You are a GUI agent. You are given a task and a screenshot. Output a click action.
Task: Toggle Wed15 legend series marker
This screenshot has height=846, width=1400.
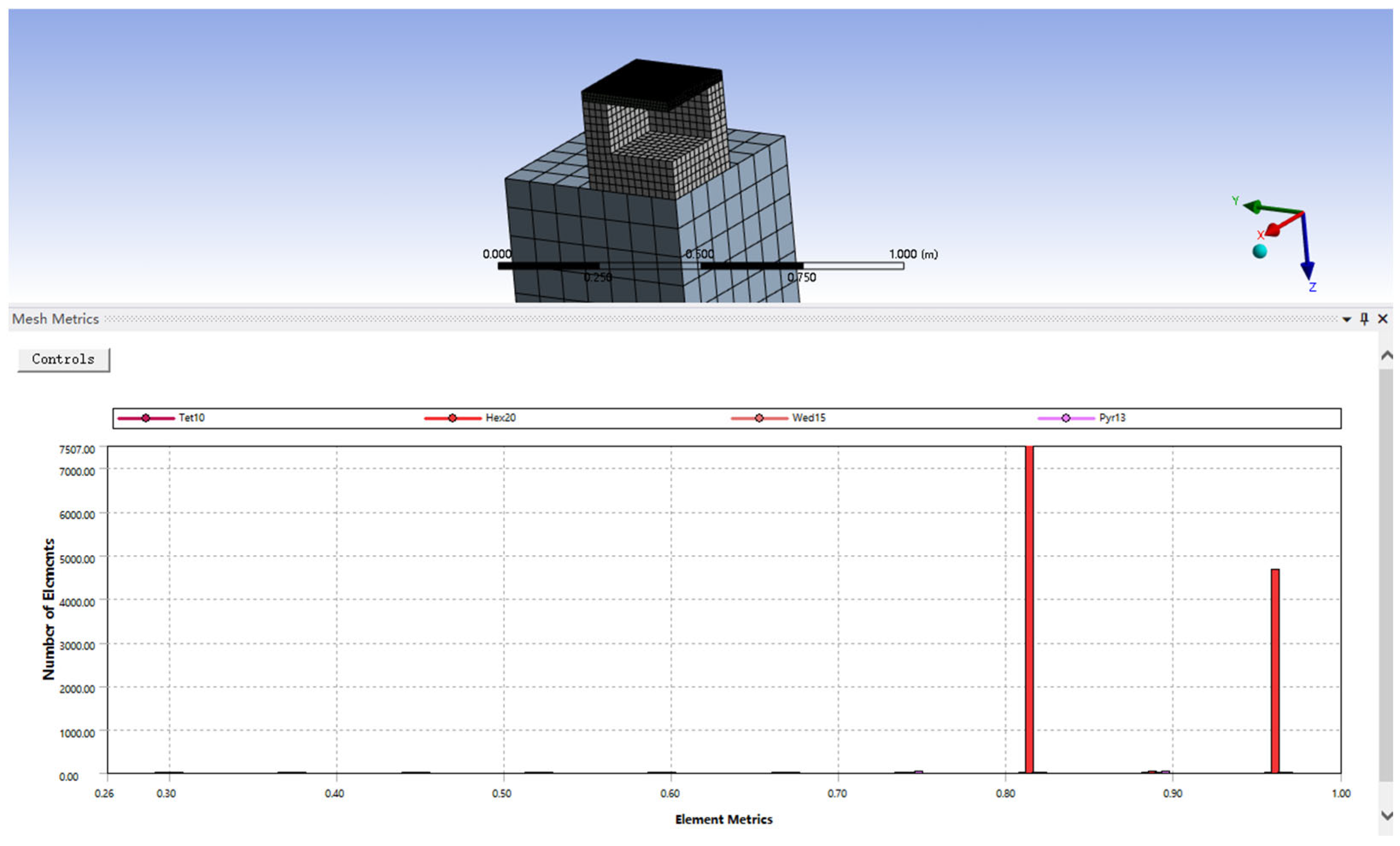[x=759, y=418]
